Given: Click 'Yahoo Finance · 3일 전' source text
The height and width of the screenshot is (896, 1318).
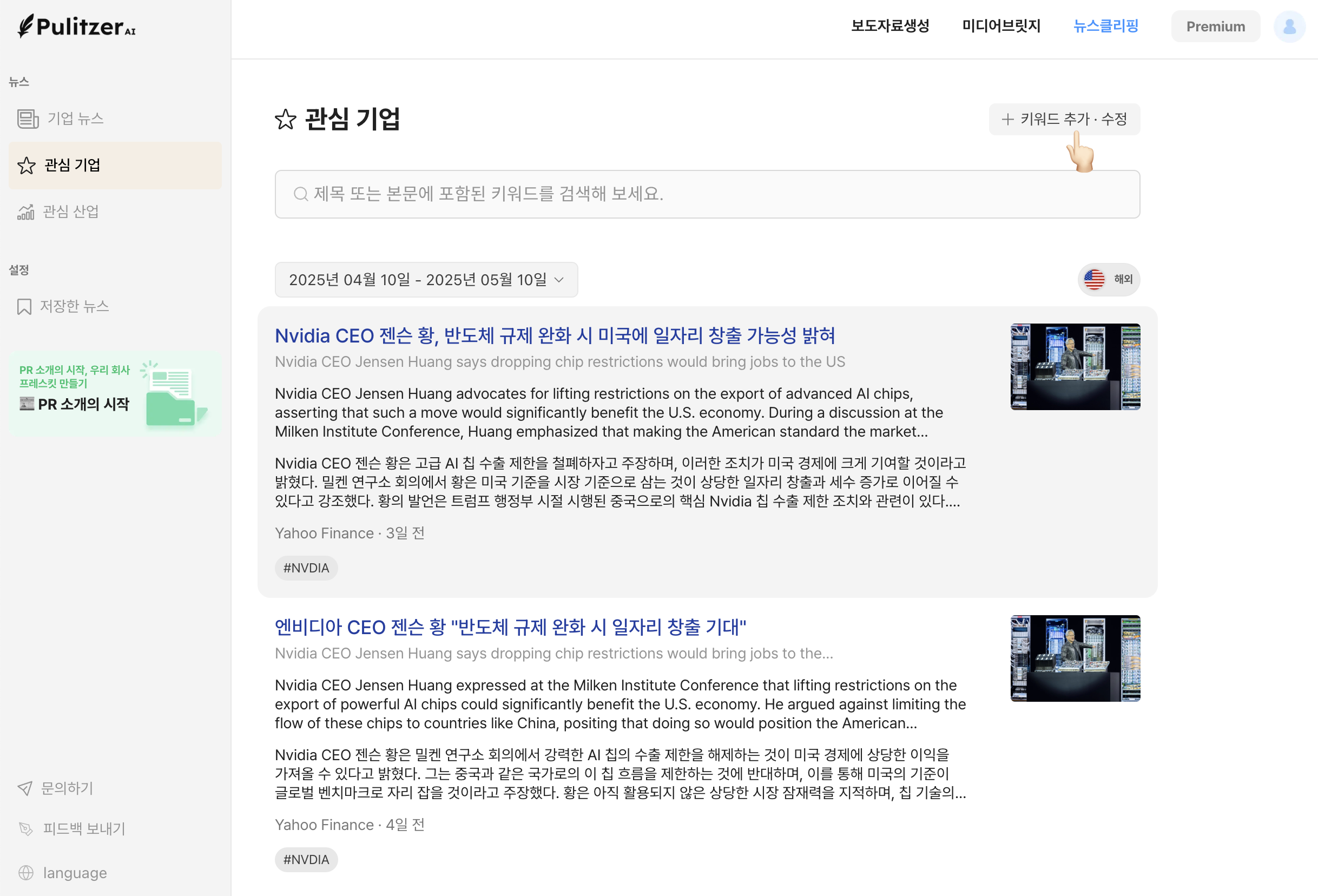Looking at the screenshot, I should [x=350, y=533].
